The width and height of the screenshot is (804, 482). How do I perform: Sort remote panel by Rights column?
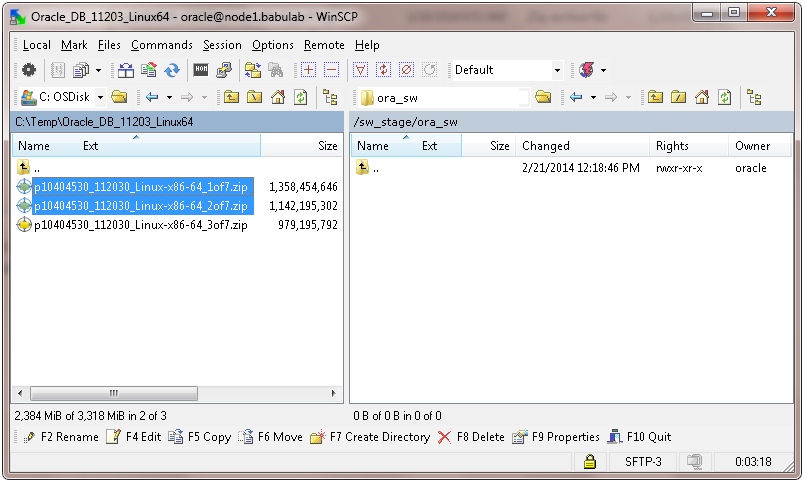689,146
